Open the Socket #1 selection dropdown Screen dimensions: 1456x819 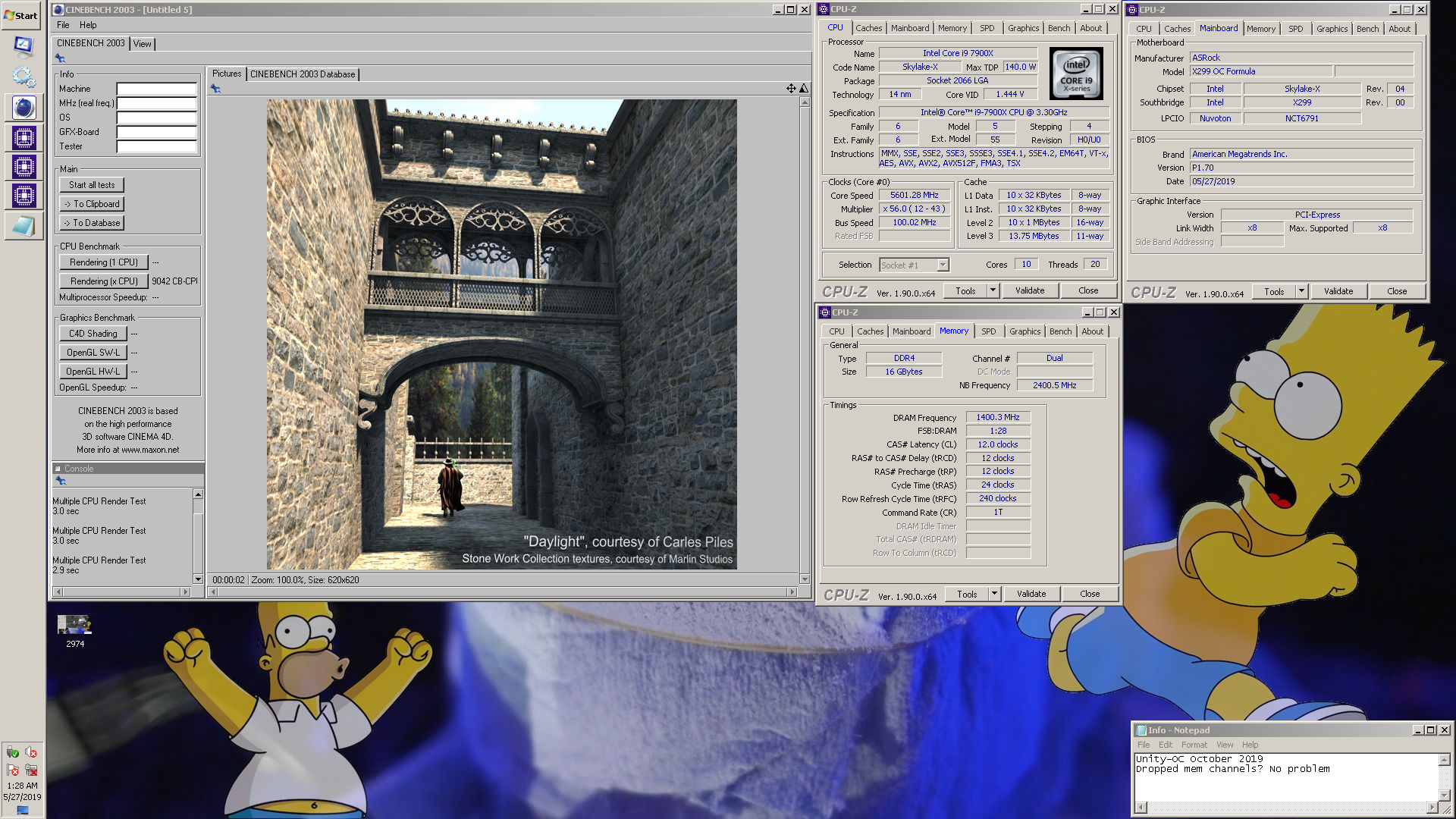(x=943, y=265)
